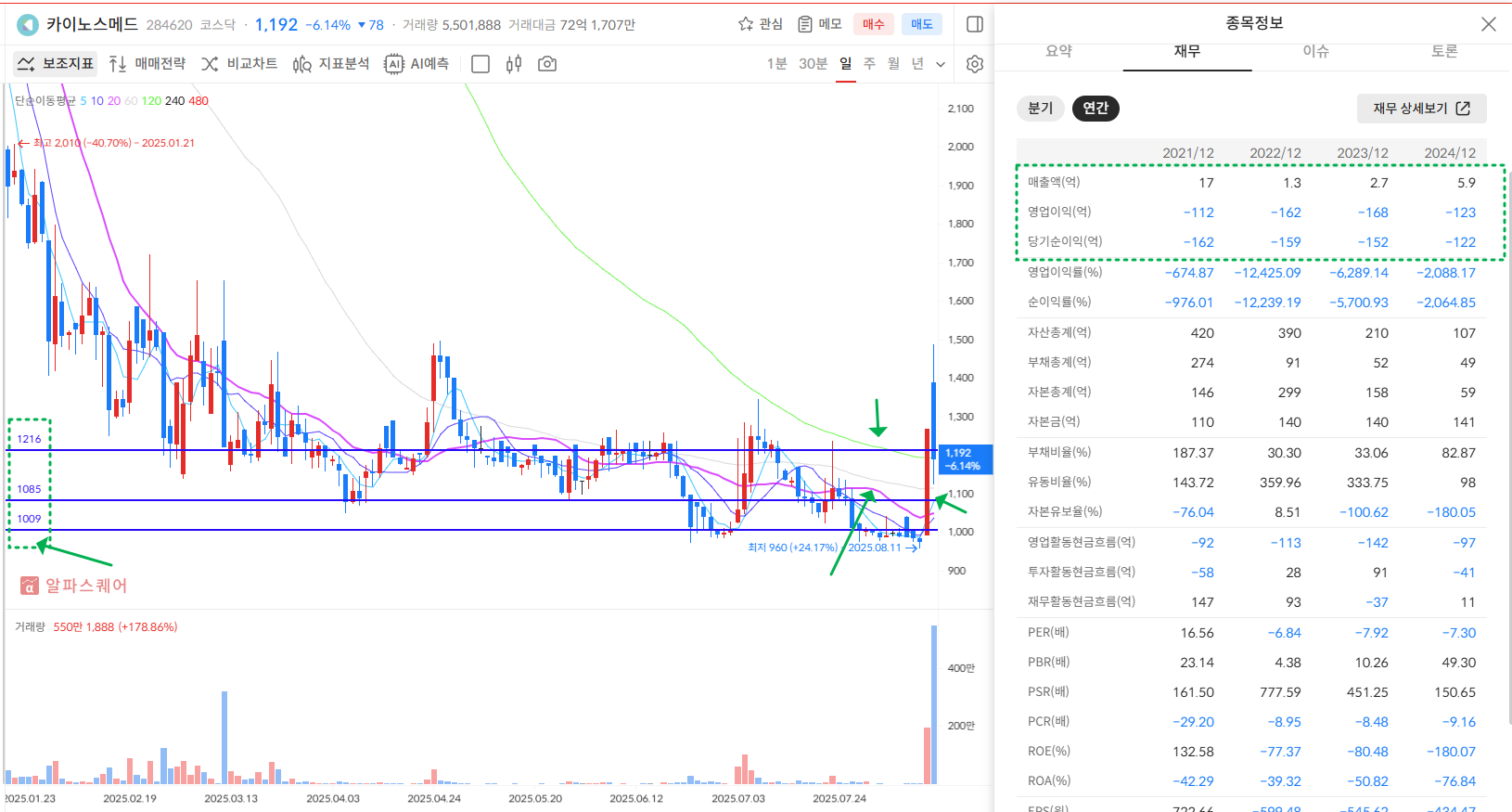Click the 카이노스메드 stock logo icon
1512x812 pixels.
pos(28,25)
